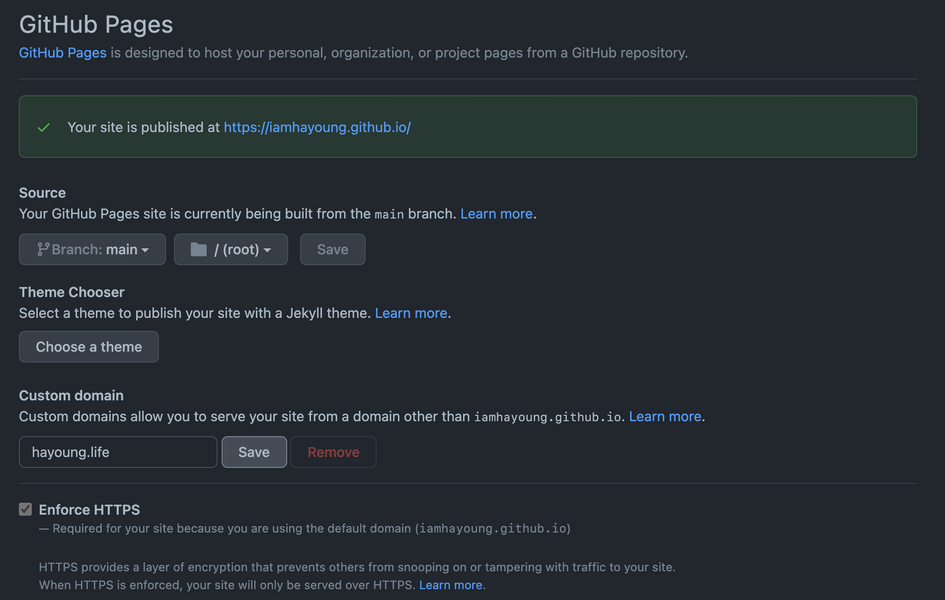
Task: Save the custom domain hayoung.life
Action: pyautogui.click(x=254, y=452)
